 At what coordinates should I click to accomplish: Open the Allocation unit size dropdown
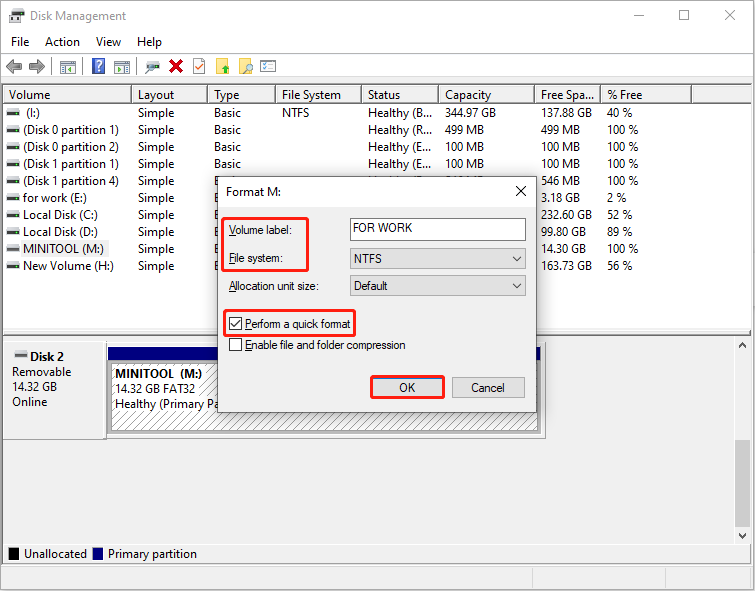(438, 286)
